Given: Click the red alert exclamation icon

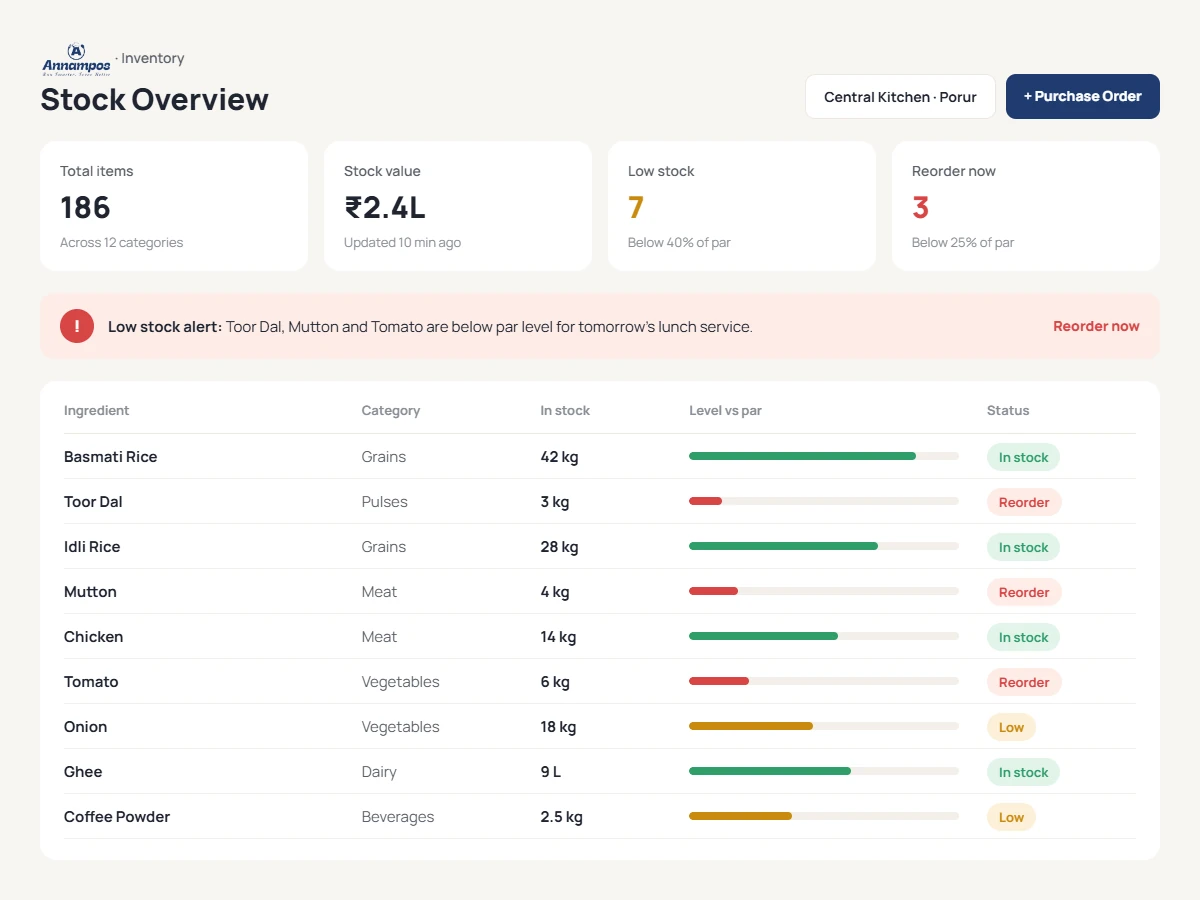Looking at the screenshot, I should (77, 326).
